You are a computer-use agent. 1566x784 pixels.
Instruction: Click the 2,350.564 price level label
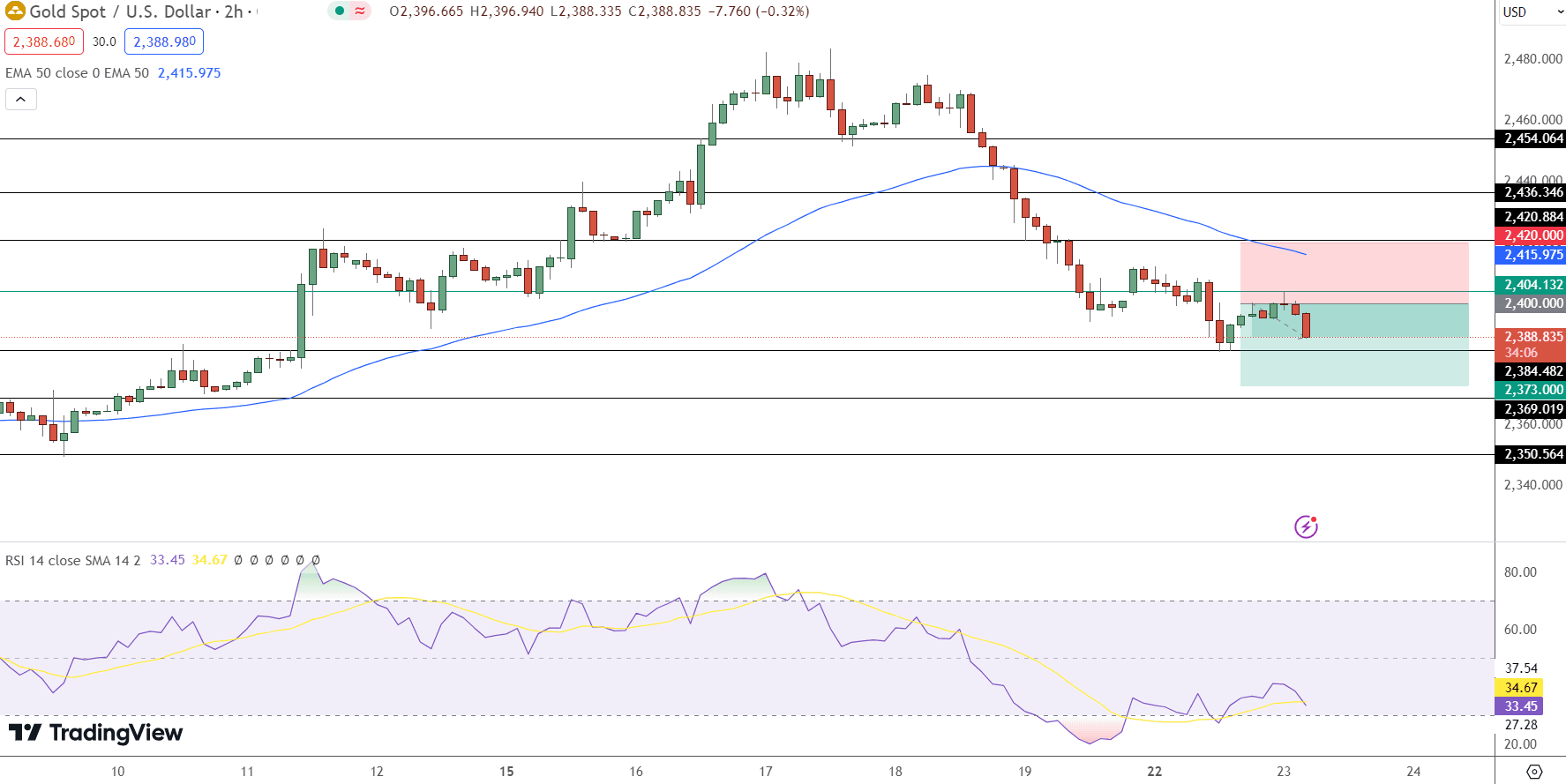click(x=1531, y=454)
